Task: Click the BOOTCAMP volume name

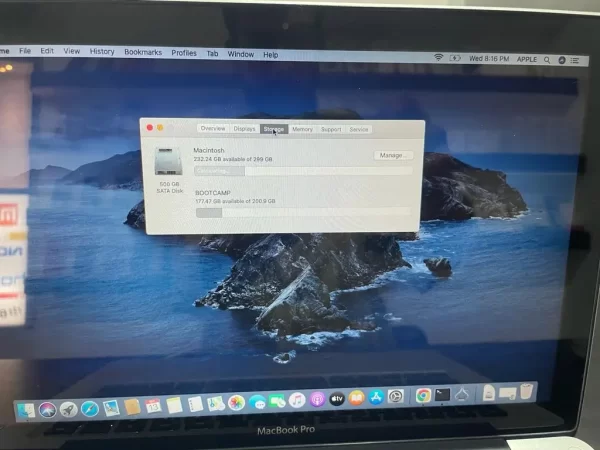Action: pyautogui.click(x=213, y=193)
